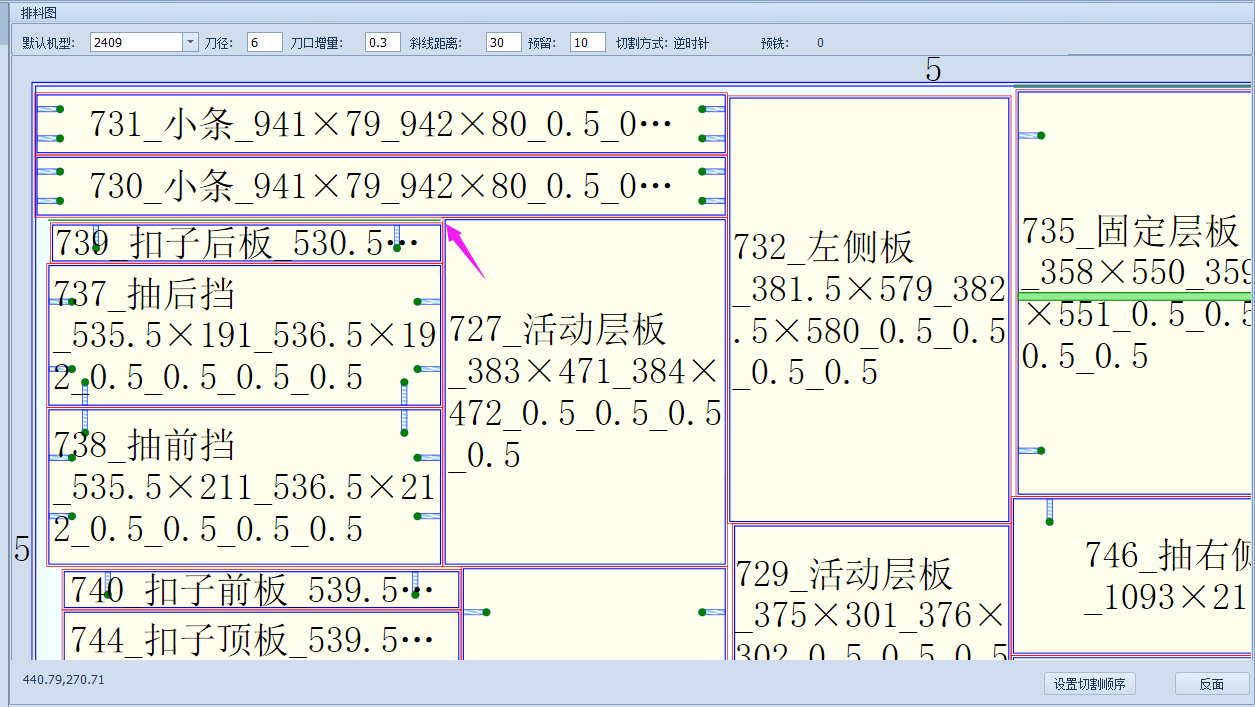Open the 默认机型 dropdown arrow
The height and width of the screenshot is (707, 1255).
coord(190,42)
